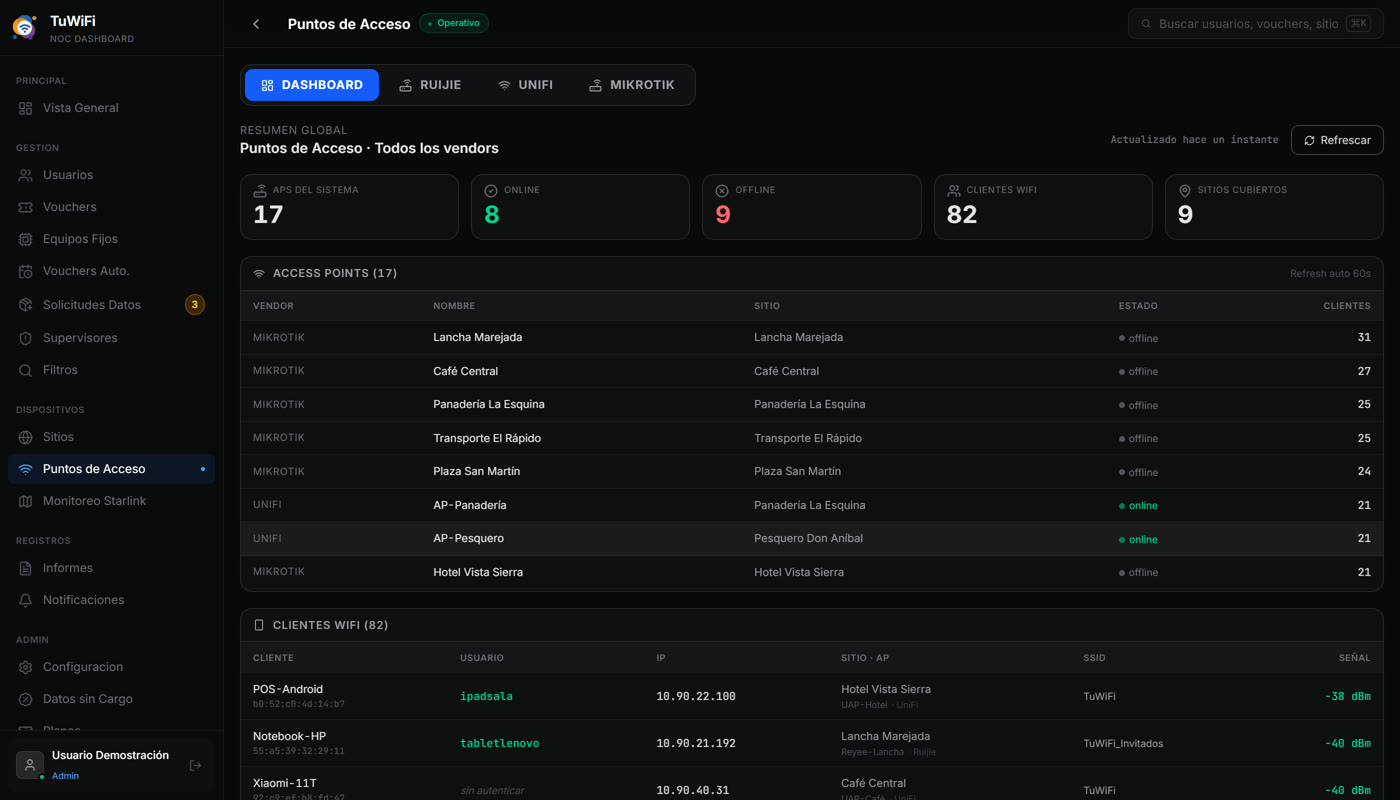Image resolution: width=1400 pixels, height=800 pixels.
Task: Click the Vendor column header
Action: coord(273,306)
